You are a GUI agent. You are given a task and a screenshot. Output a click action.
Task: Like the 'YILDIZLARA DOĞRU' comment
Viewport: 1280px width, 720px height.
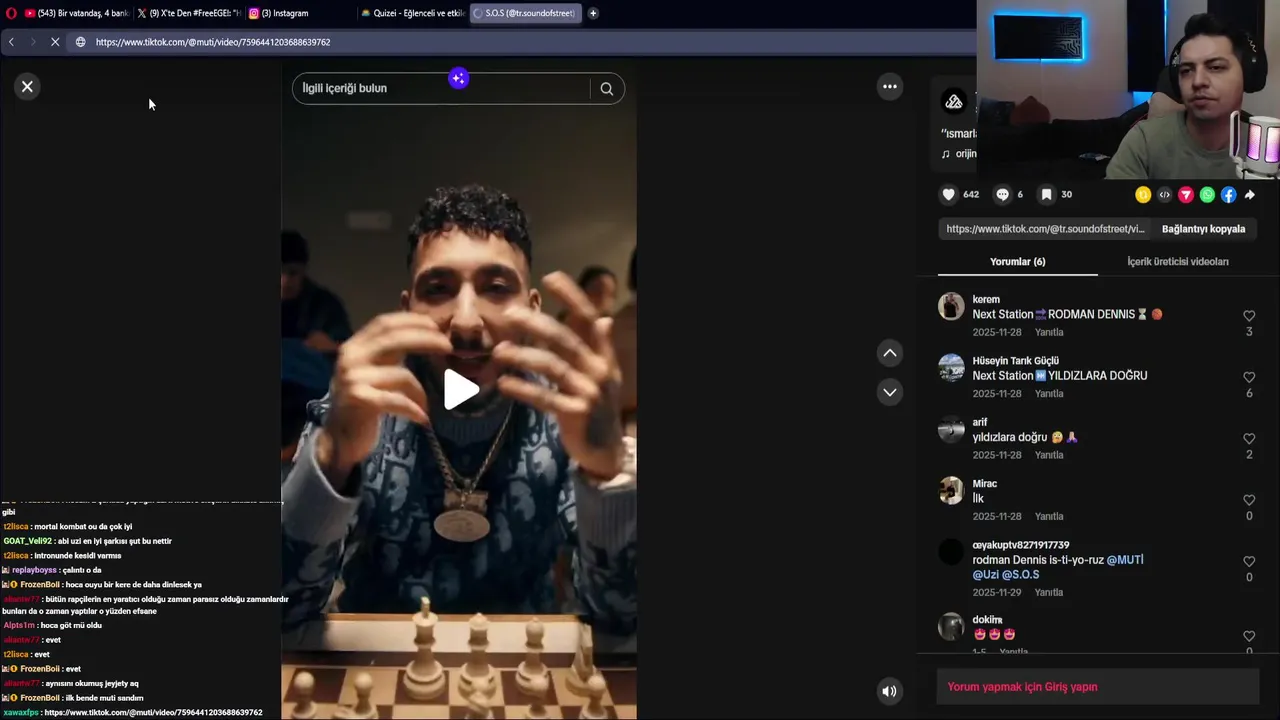(1249, 377)
